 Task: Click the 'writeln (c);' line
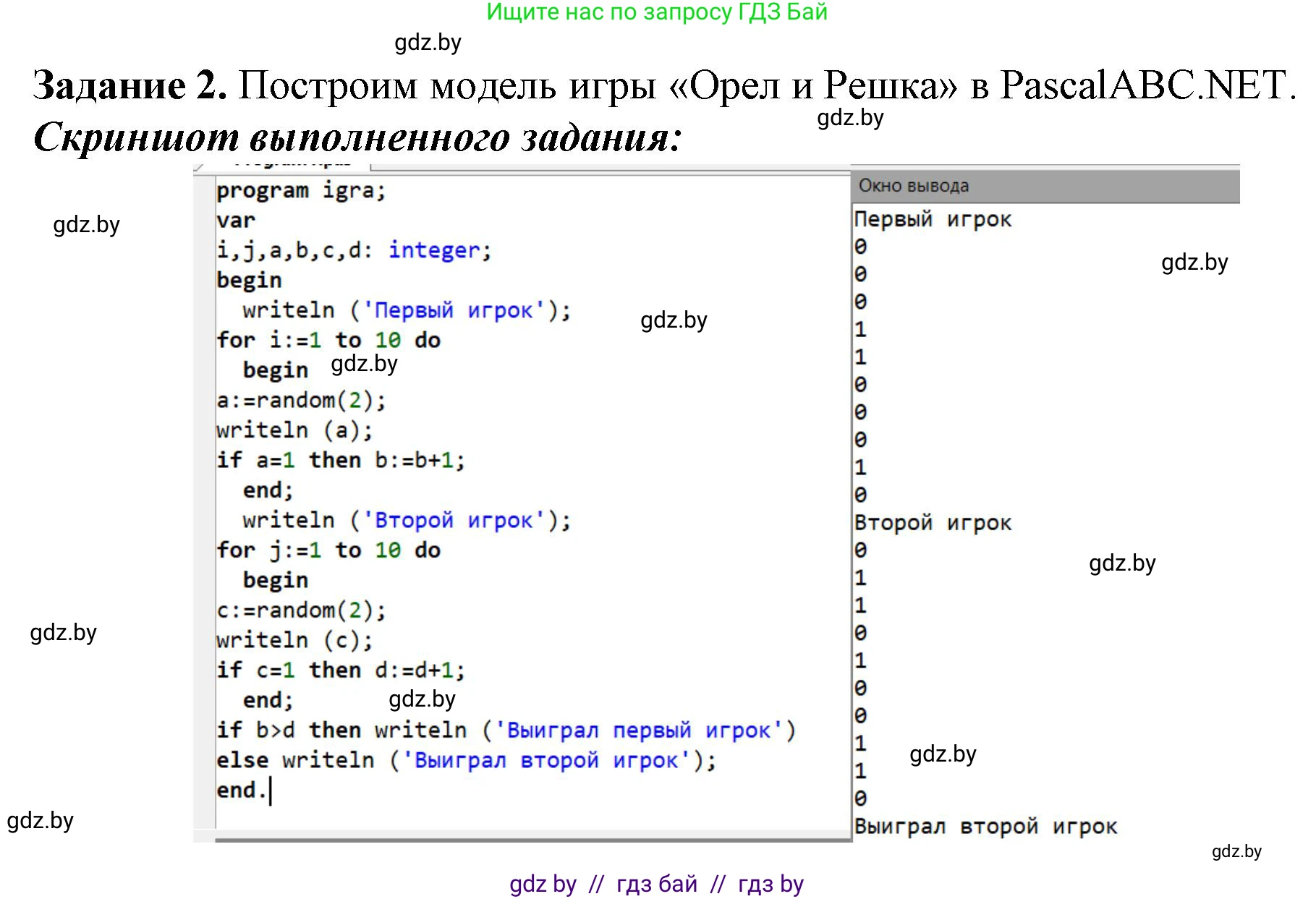[x=294, y=640]
